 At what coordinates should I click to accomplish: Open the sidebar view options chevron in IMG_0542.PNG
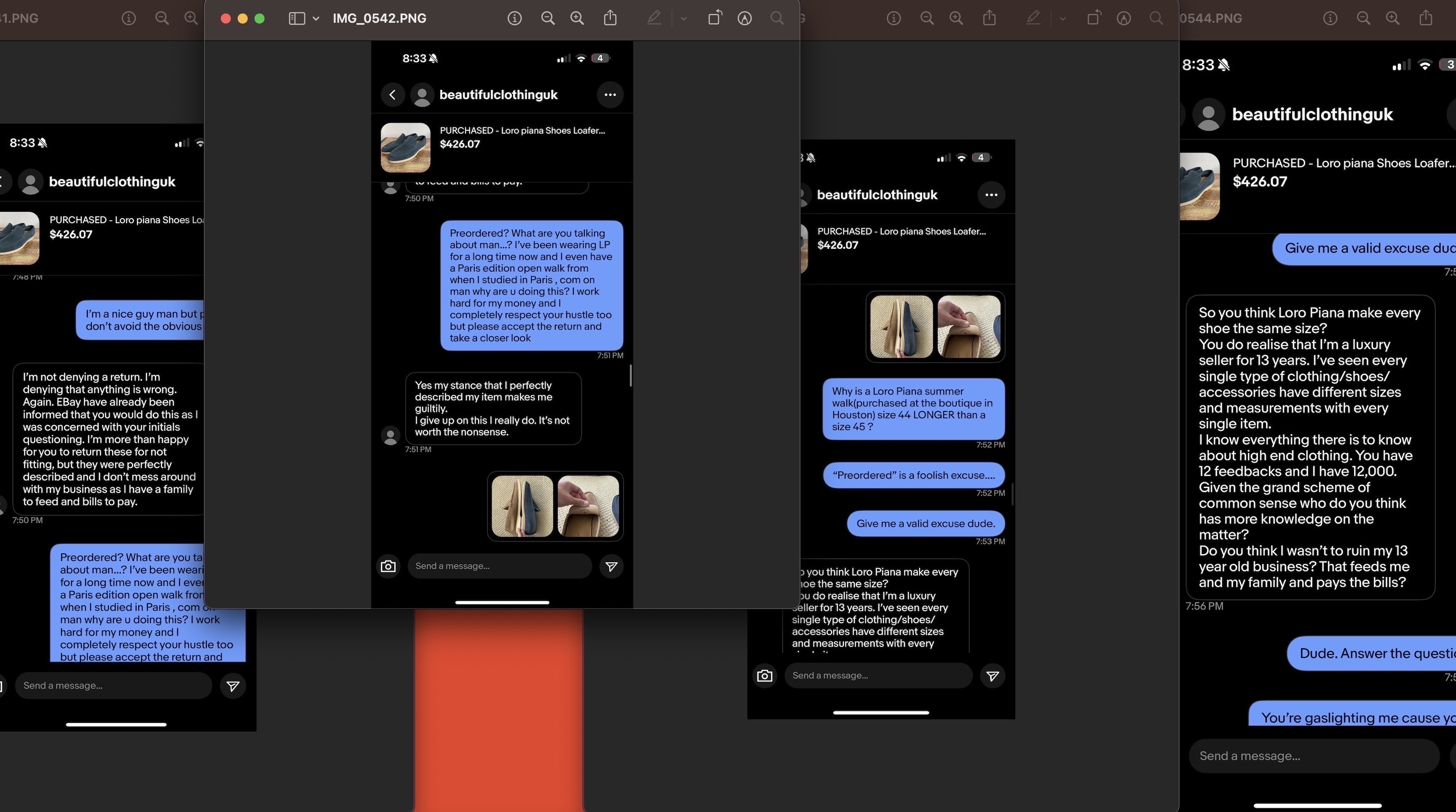coord(316,19)
